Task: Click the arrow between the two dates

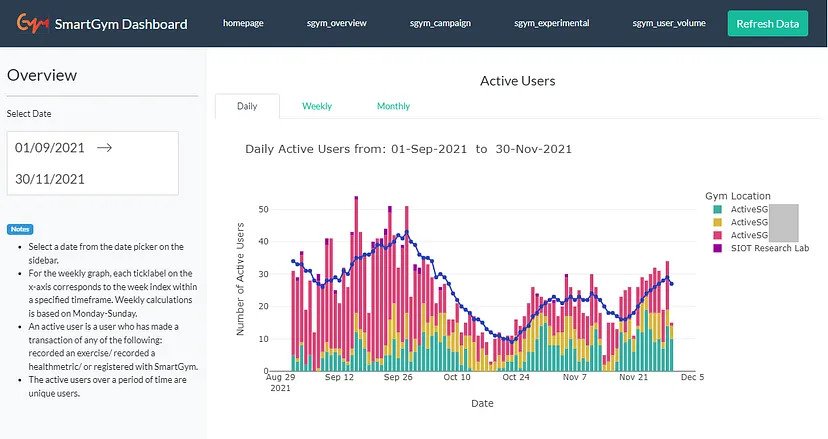Action: [x=104, y=147]
